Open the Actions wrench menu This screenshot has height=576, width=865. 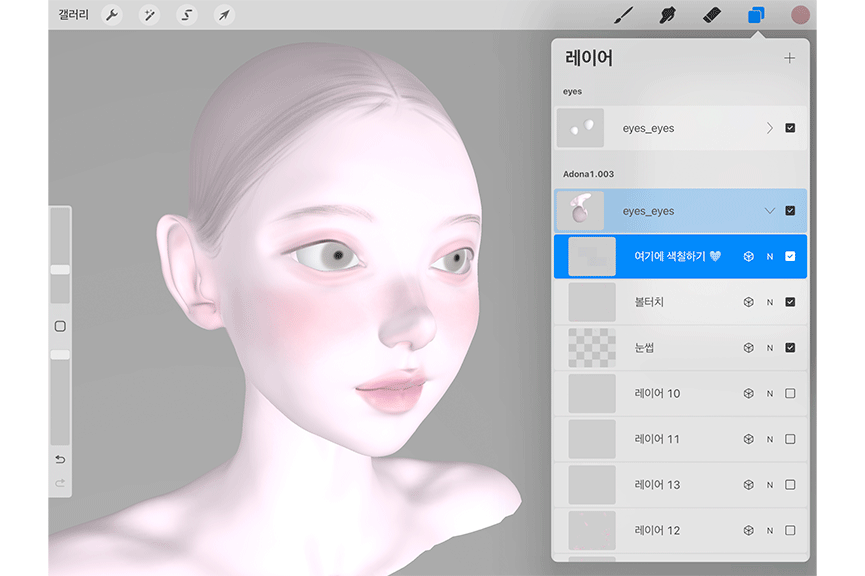click(112, 15)
